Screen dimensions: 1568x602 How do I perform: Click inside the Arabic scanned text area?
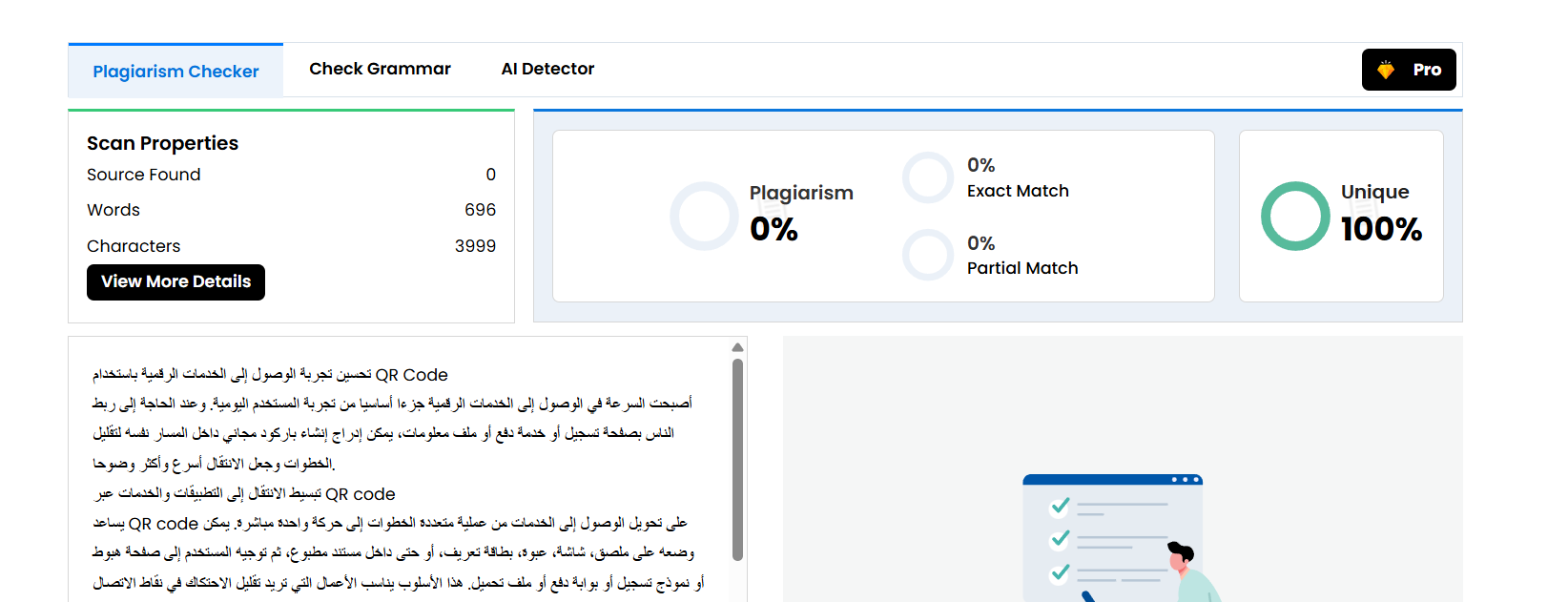401,477
